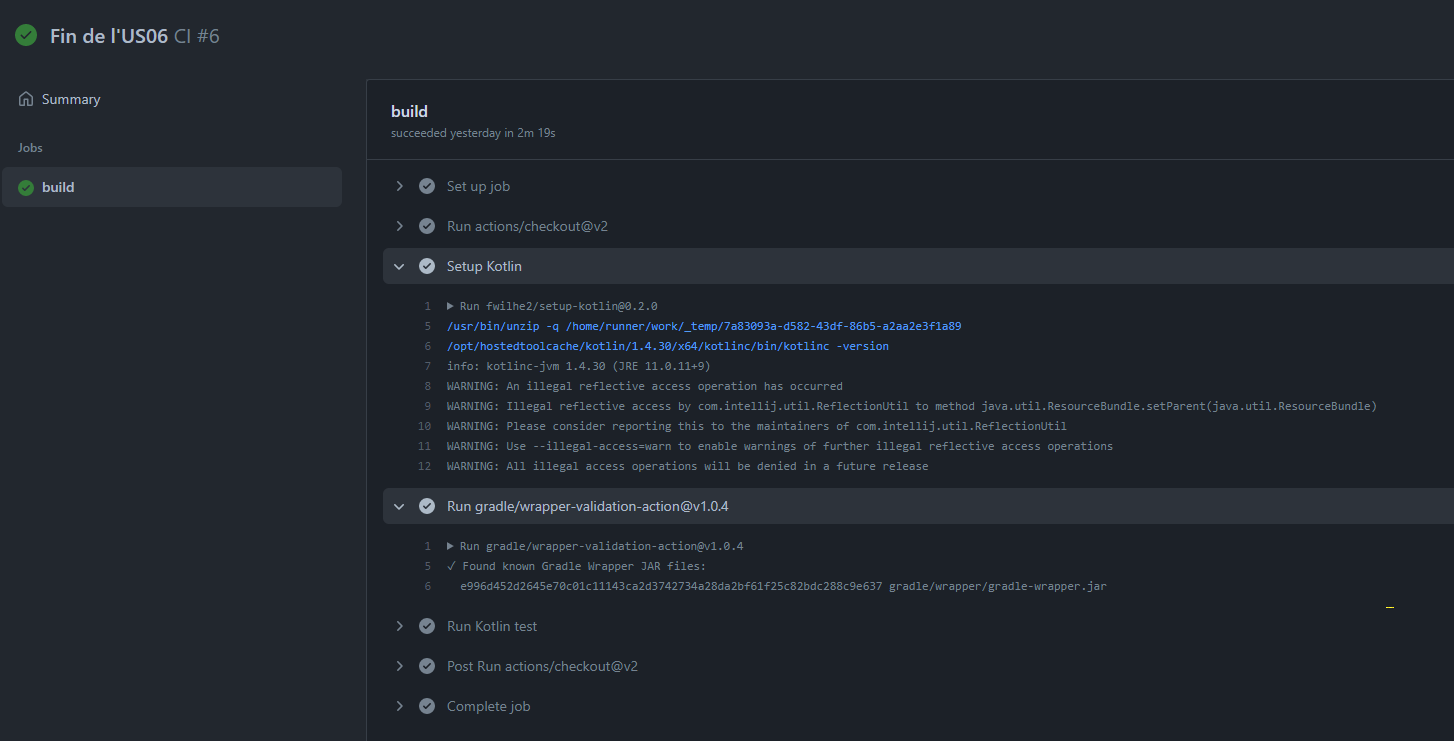Viewport: 1454px width, 741px height.
Task: Click the 'Complete job' step title
Action: point(488,706)
